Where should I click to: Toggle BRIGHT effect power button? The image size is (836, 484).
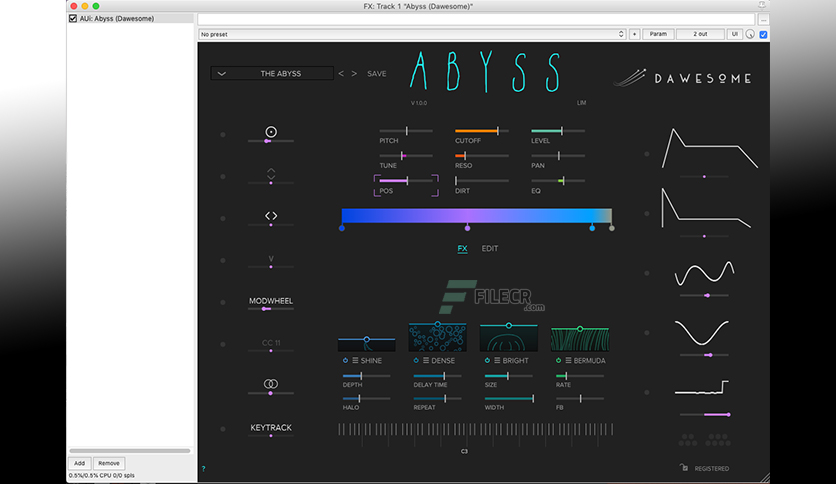(487, 361)
